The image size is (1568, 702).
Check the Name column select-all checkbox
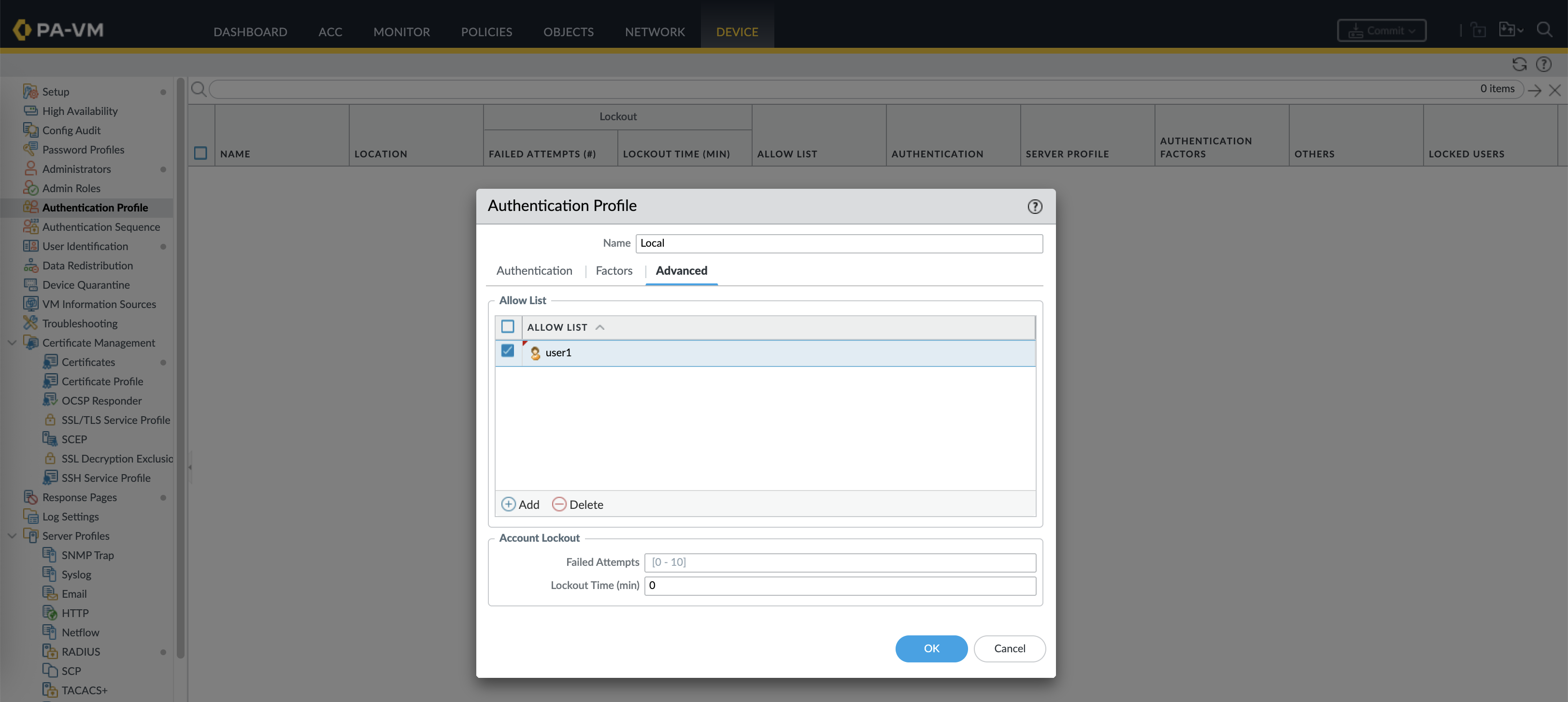(x=200, y=154)
